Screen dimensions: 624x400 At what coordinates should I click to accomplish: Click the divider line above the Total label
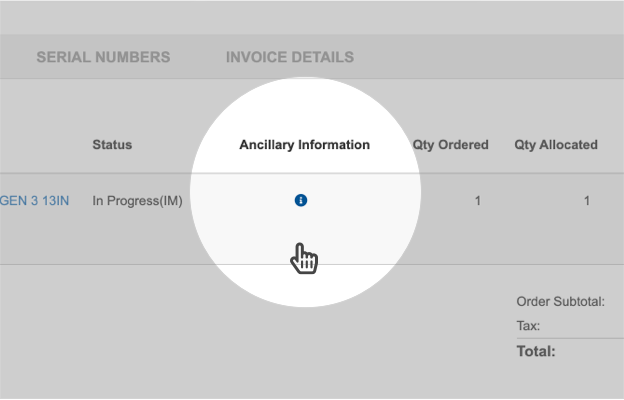pyautogui.click(x=570, y=338)
